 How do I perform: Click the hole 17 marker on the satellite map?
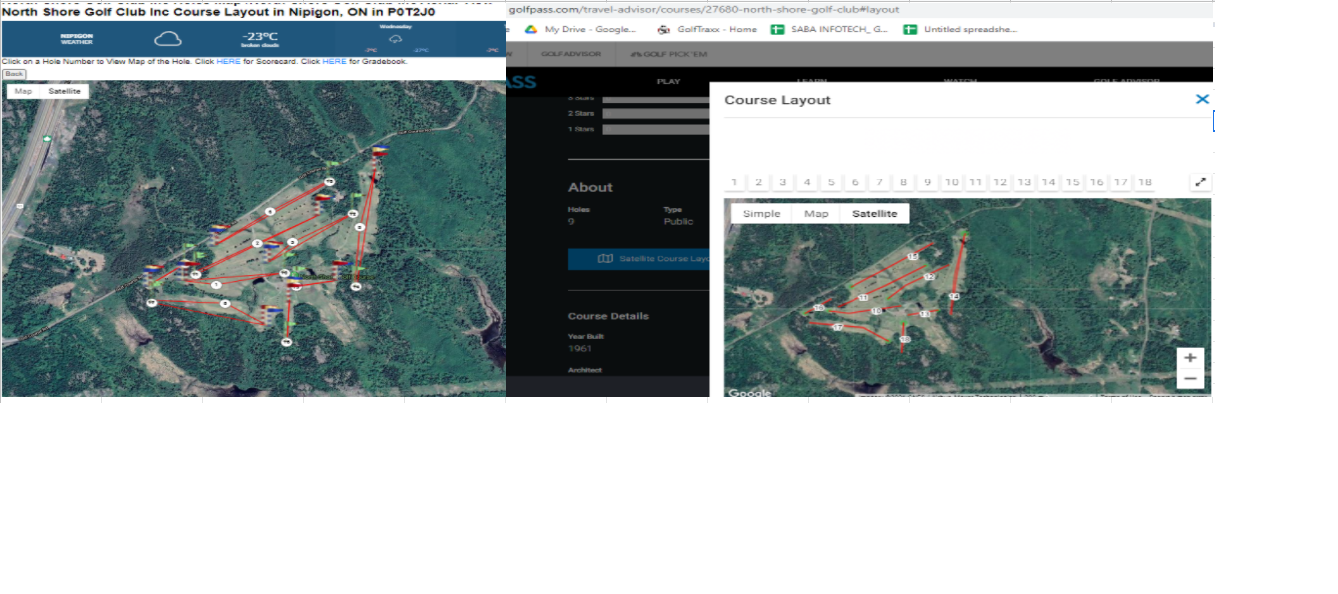coord(838,327)
